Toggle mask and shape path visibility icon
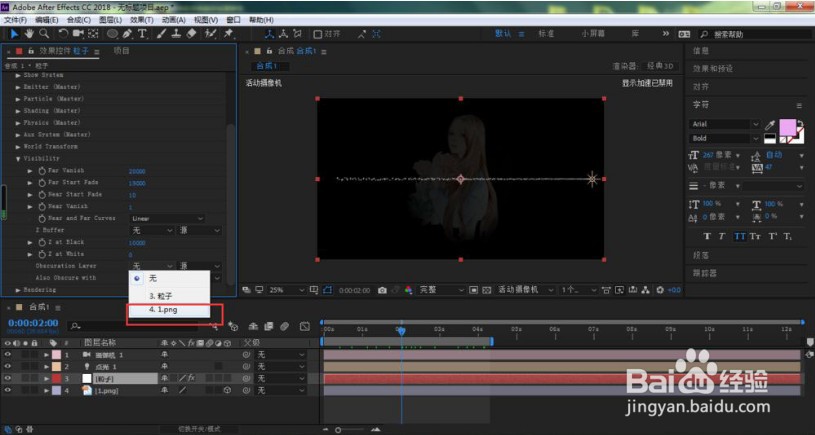Image resolution: width=815 pixels, height=435 pixels. [327, 290]
